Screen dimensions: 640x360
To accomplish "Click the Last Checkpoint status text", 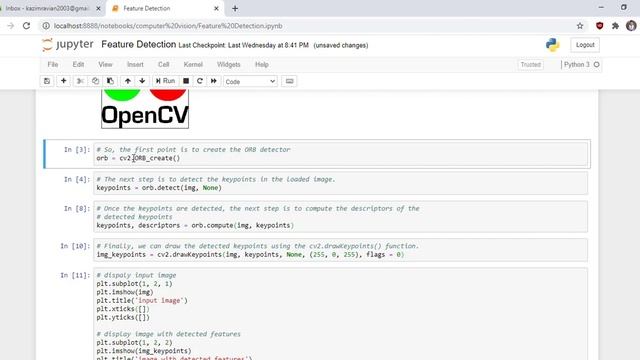I will point(243,45).
